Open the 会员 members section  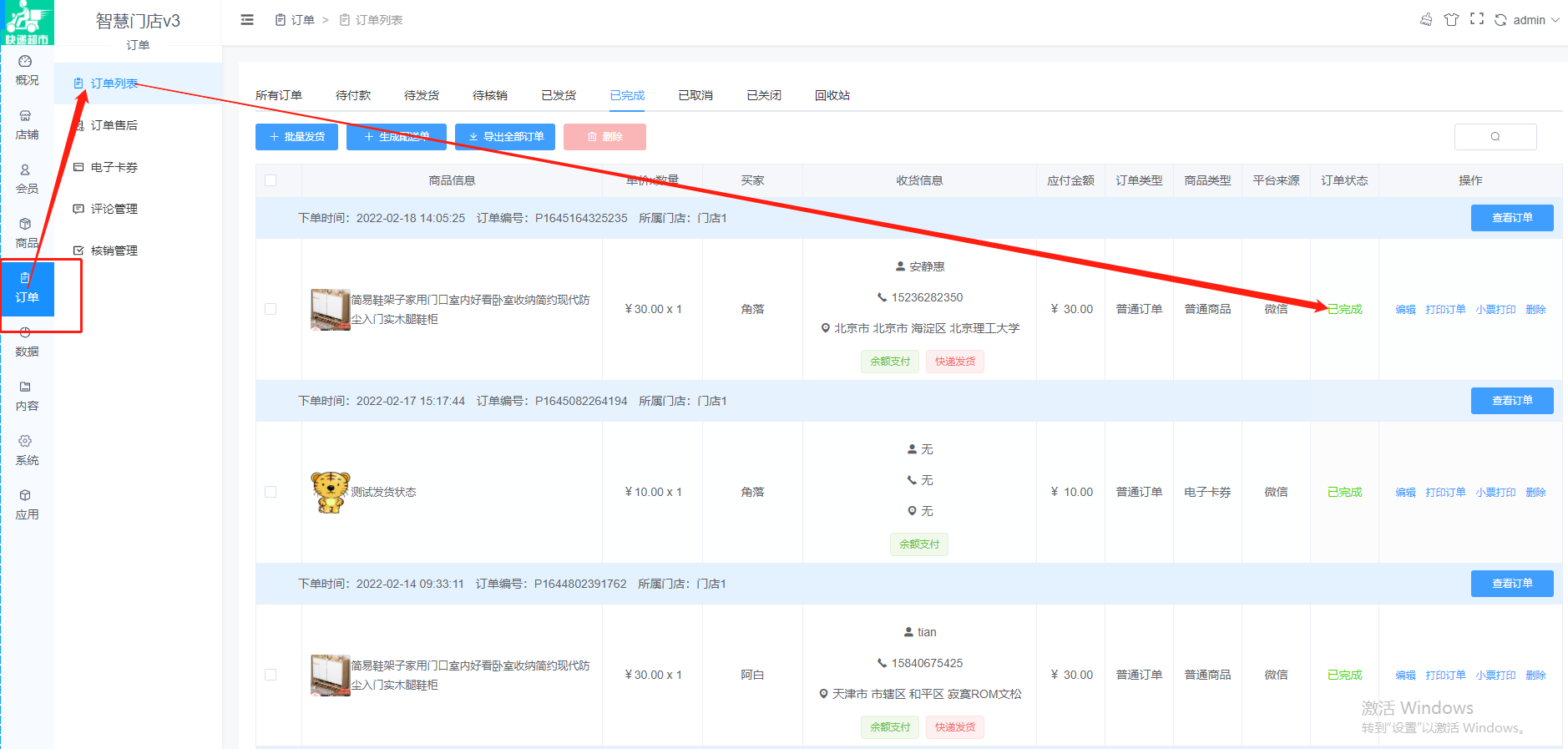coord(27,180)
